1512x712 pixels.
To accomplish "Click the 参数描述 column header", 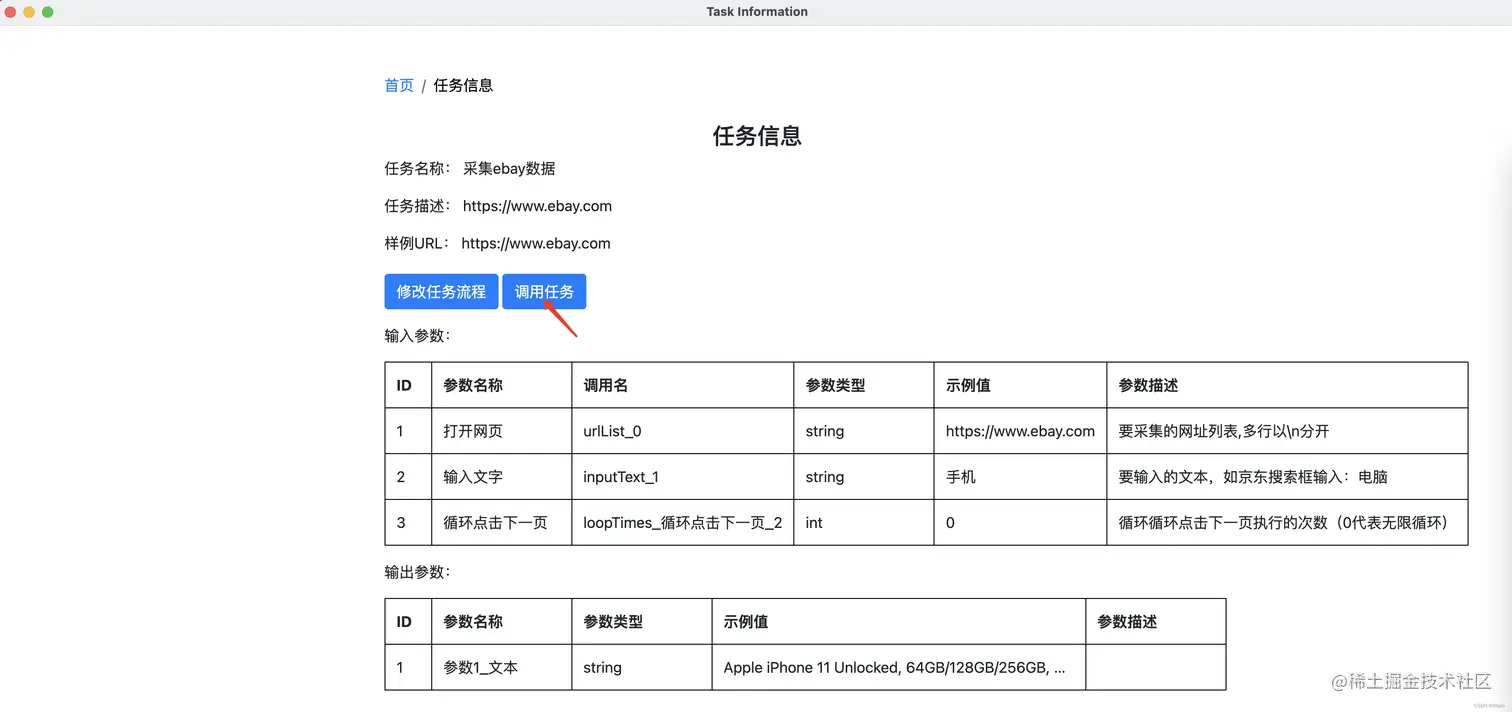I will click(1140, 385).
